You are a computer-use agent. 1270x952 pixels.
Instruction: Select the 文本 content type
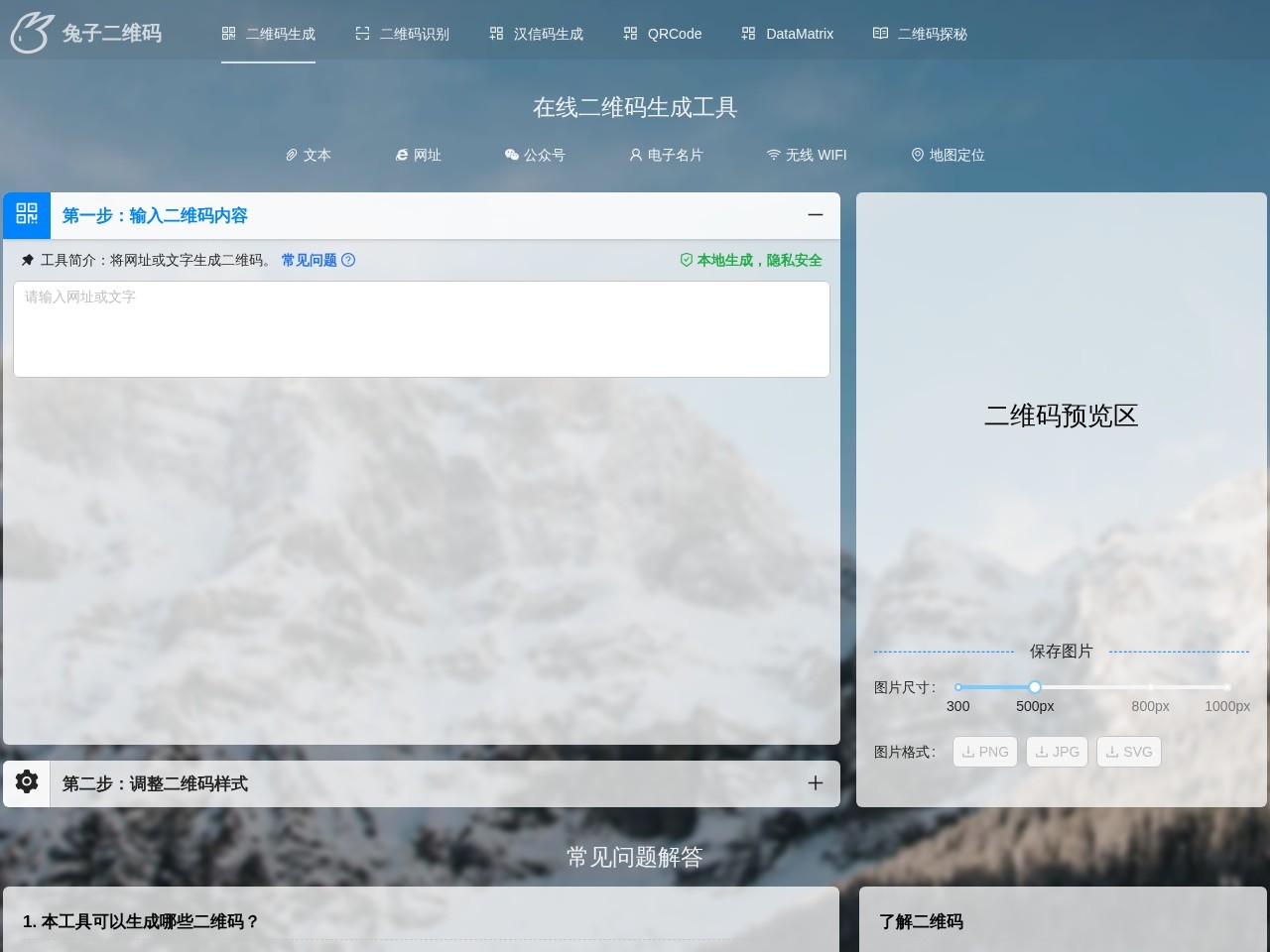click(x=309, y=155)
